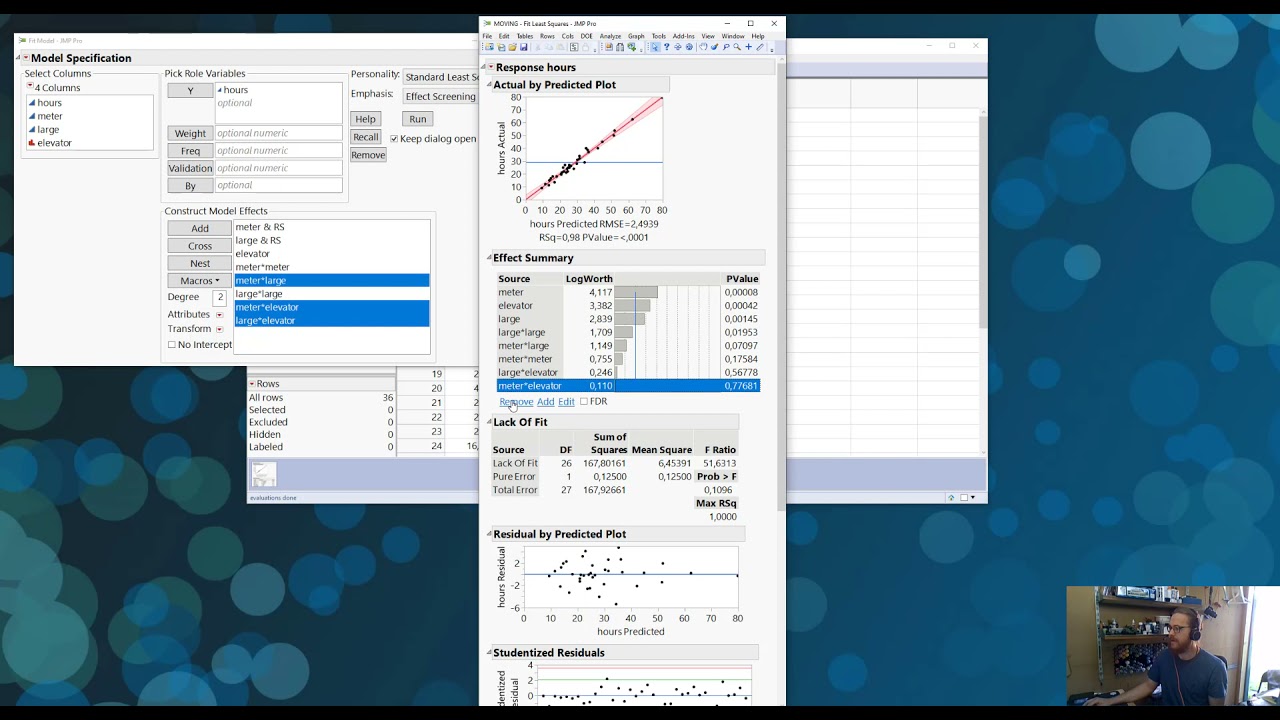
Task: Select the Crosshairs plus tool
Action: [x=748, y=47]
